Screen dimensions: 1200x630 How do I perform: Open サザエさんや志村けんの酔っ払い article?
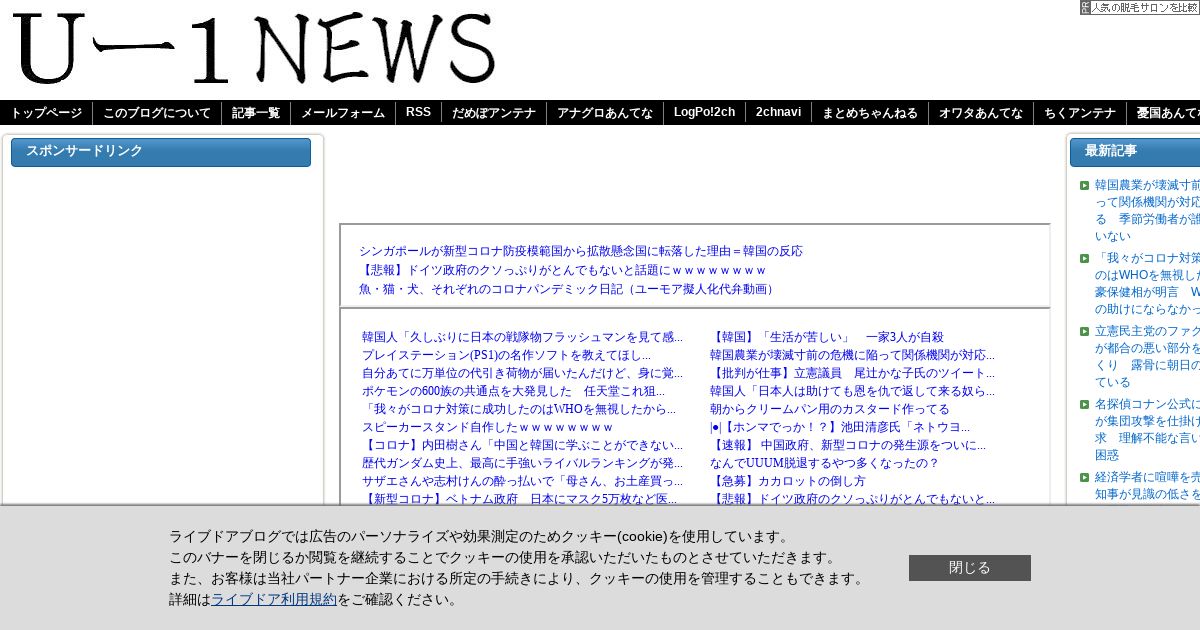click(x=522, y=481)
